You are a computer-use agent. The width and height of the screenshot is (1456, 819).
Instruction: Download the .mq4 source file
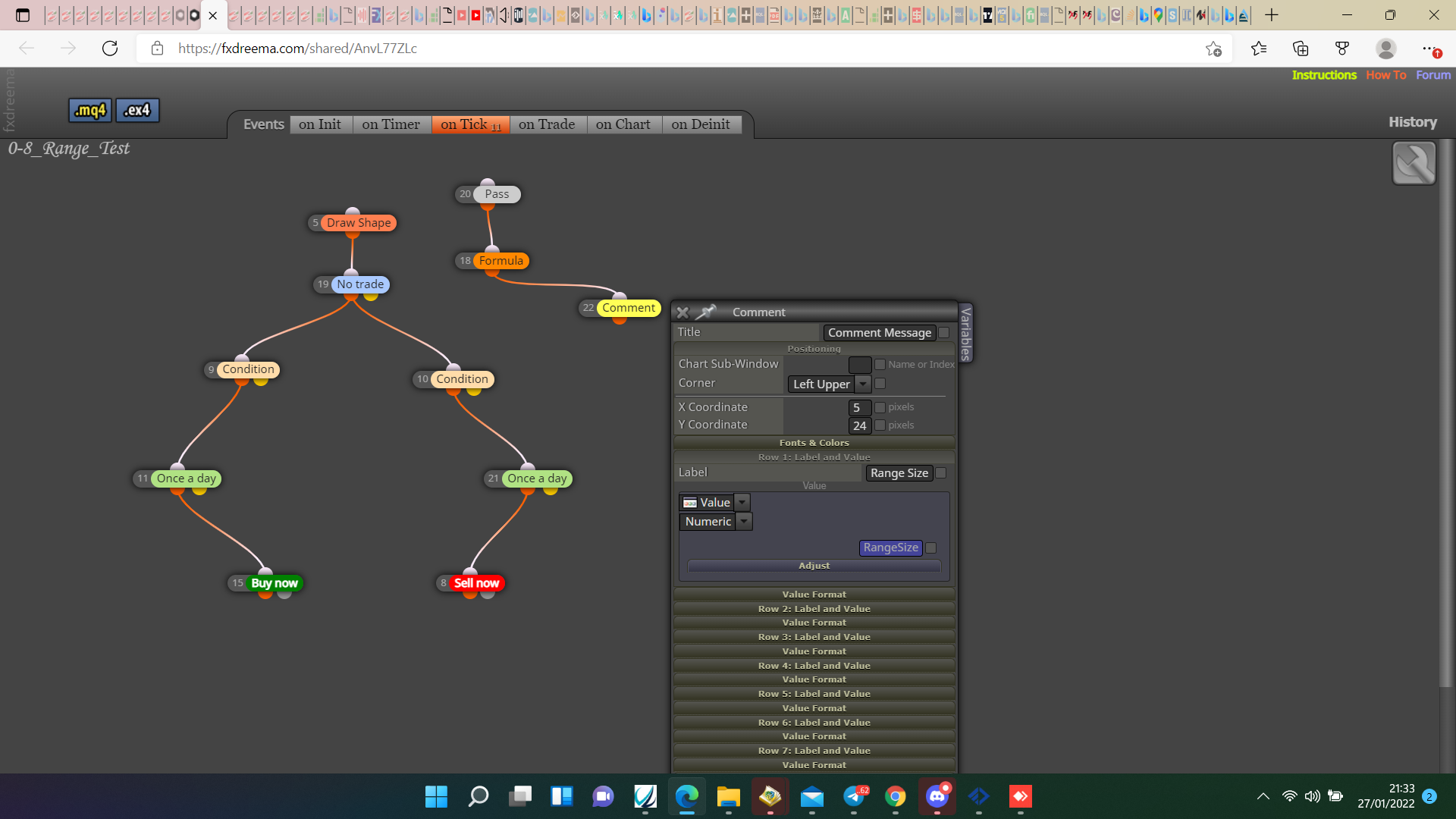coord(90,110)
